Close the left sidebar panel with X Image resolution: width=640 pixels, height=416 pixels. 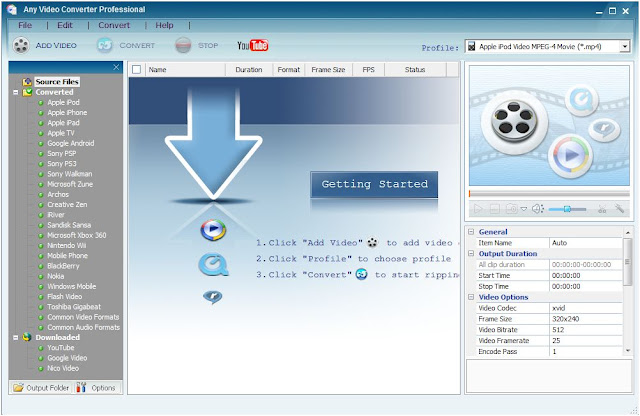pos(116,67)
